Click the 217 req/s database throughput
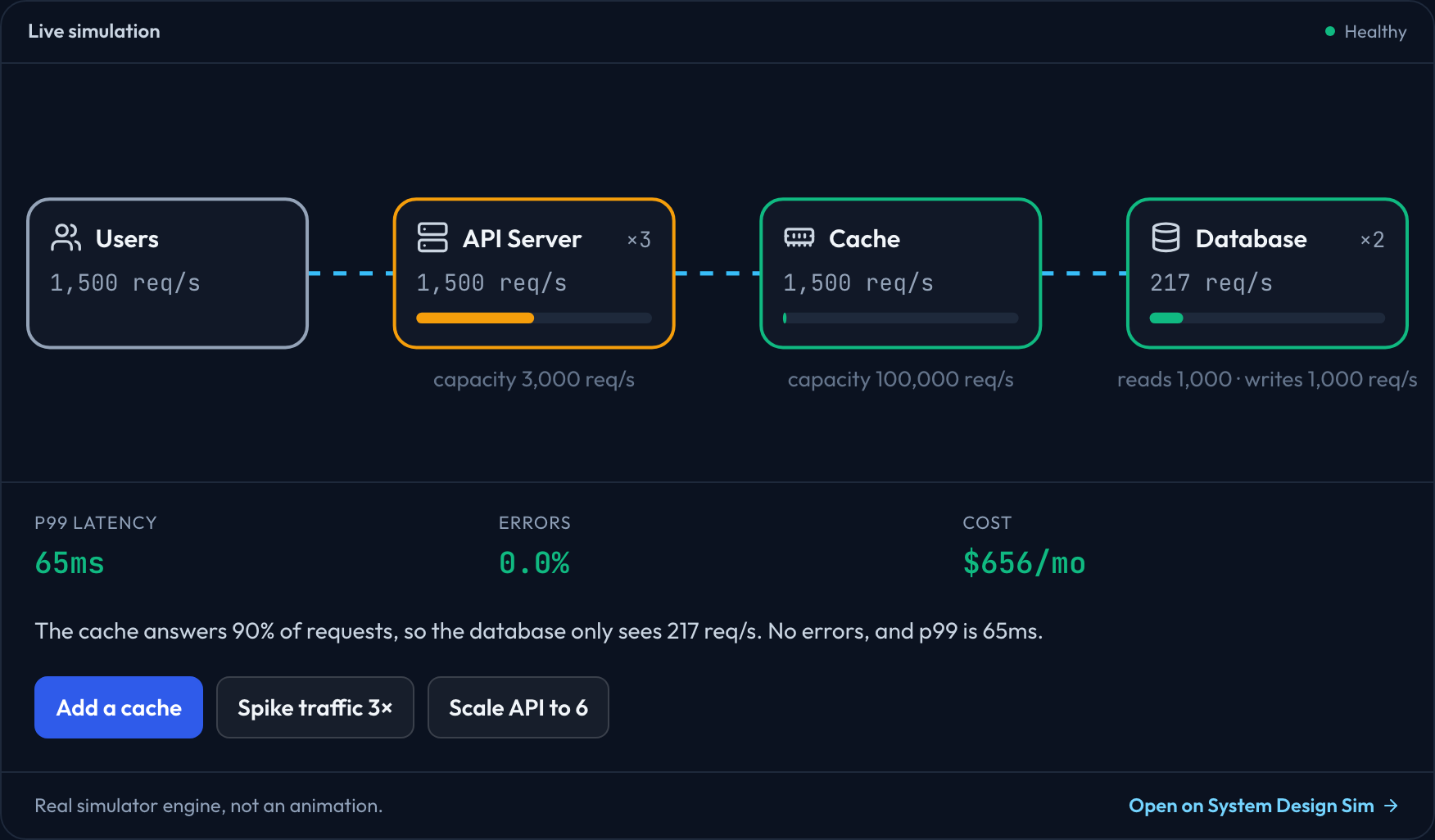This screenshot has width=1435, height=840. point(1211,282)
